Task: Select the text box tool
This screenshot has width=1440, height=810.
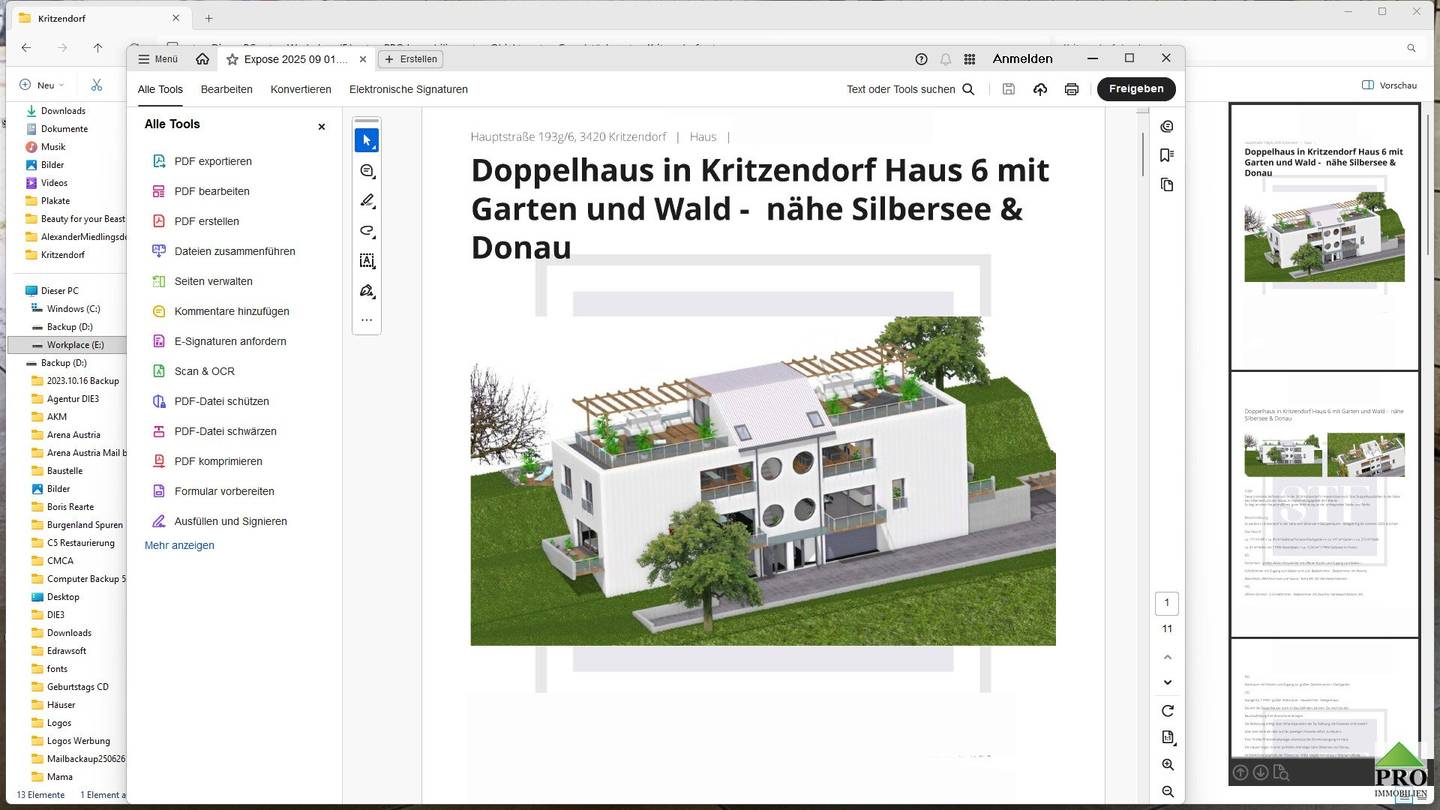Action: coord(367,261)
